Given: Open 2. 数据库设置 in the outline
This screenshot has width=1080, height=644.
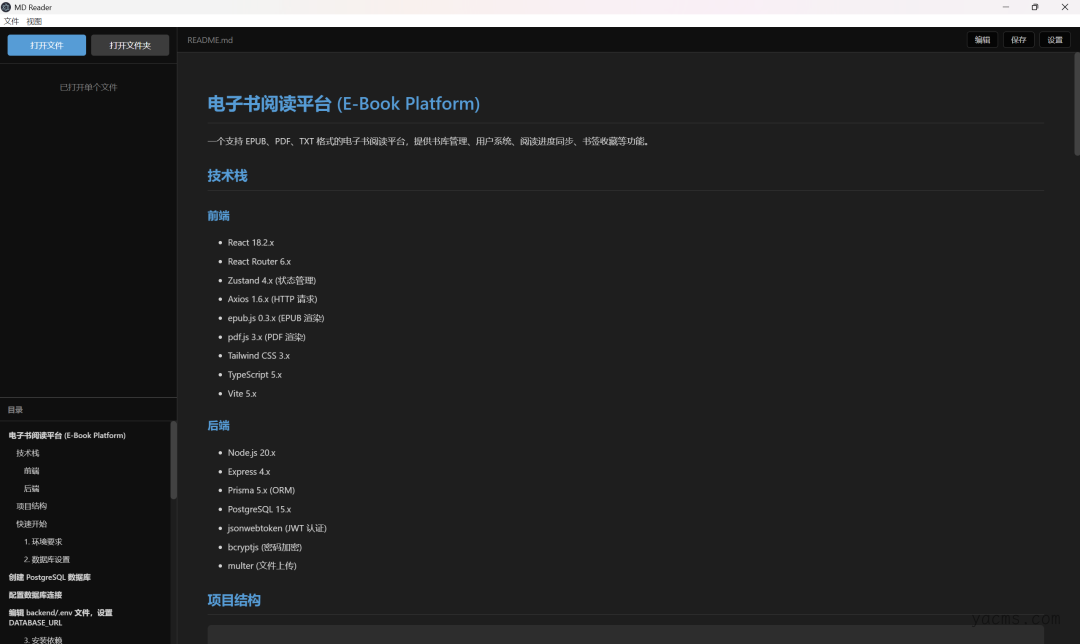Looking at the screenshot, I should pyautogui.click(x=47, y=559).
